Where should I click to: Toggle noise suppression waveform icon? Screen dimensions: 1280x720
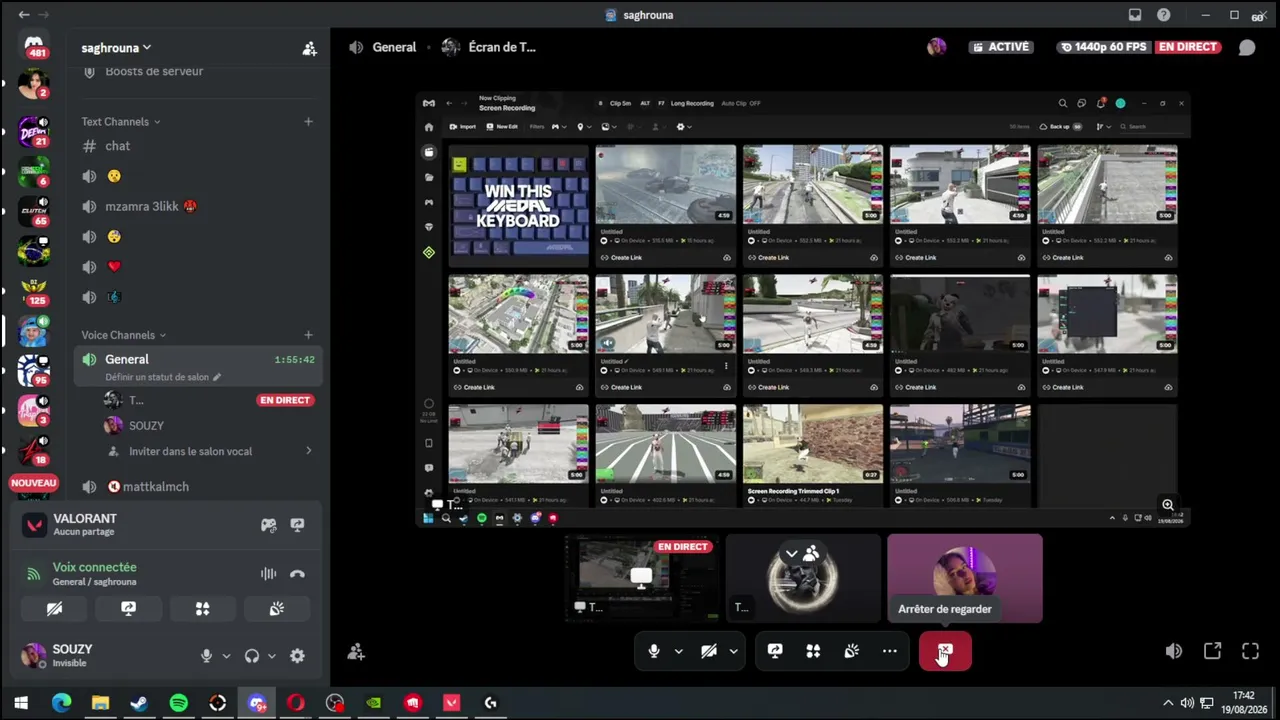269,574
